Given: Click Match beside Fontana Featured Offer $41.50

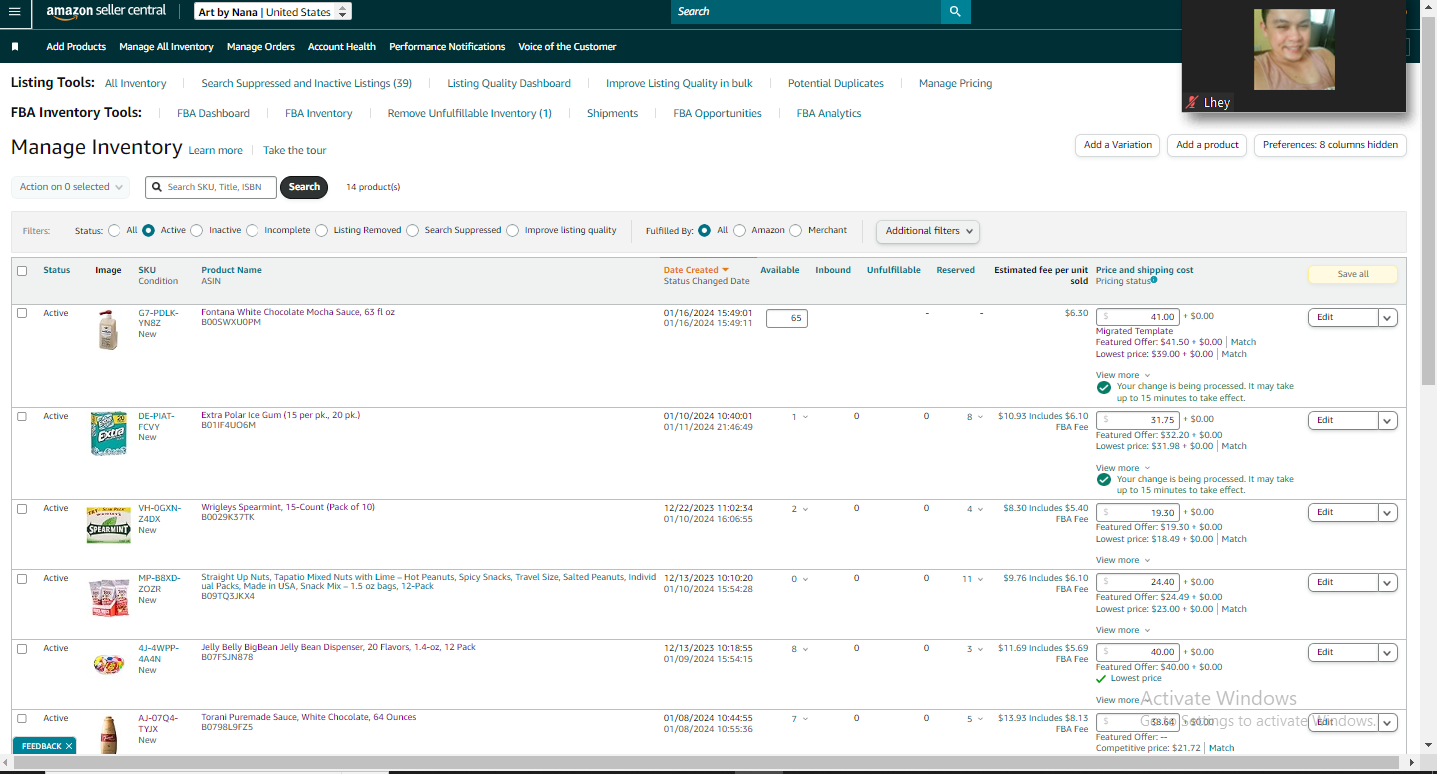Looking at the screenshot, I should click(1243, 342).
